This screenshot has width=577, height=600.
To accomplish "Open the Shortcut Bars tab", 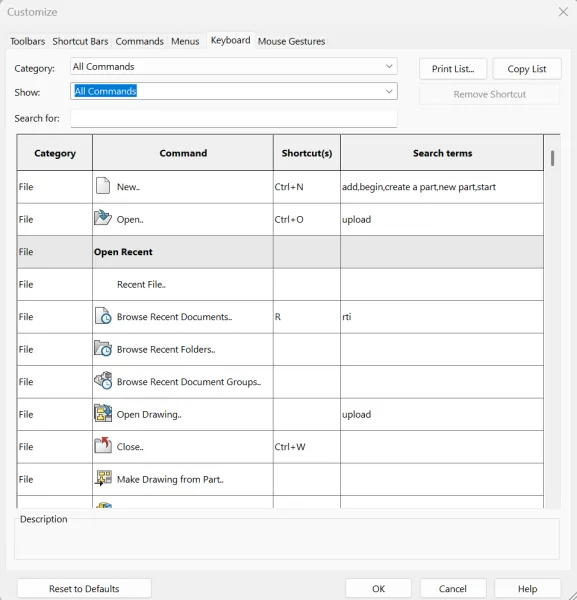I will [x=80, y=41].
